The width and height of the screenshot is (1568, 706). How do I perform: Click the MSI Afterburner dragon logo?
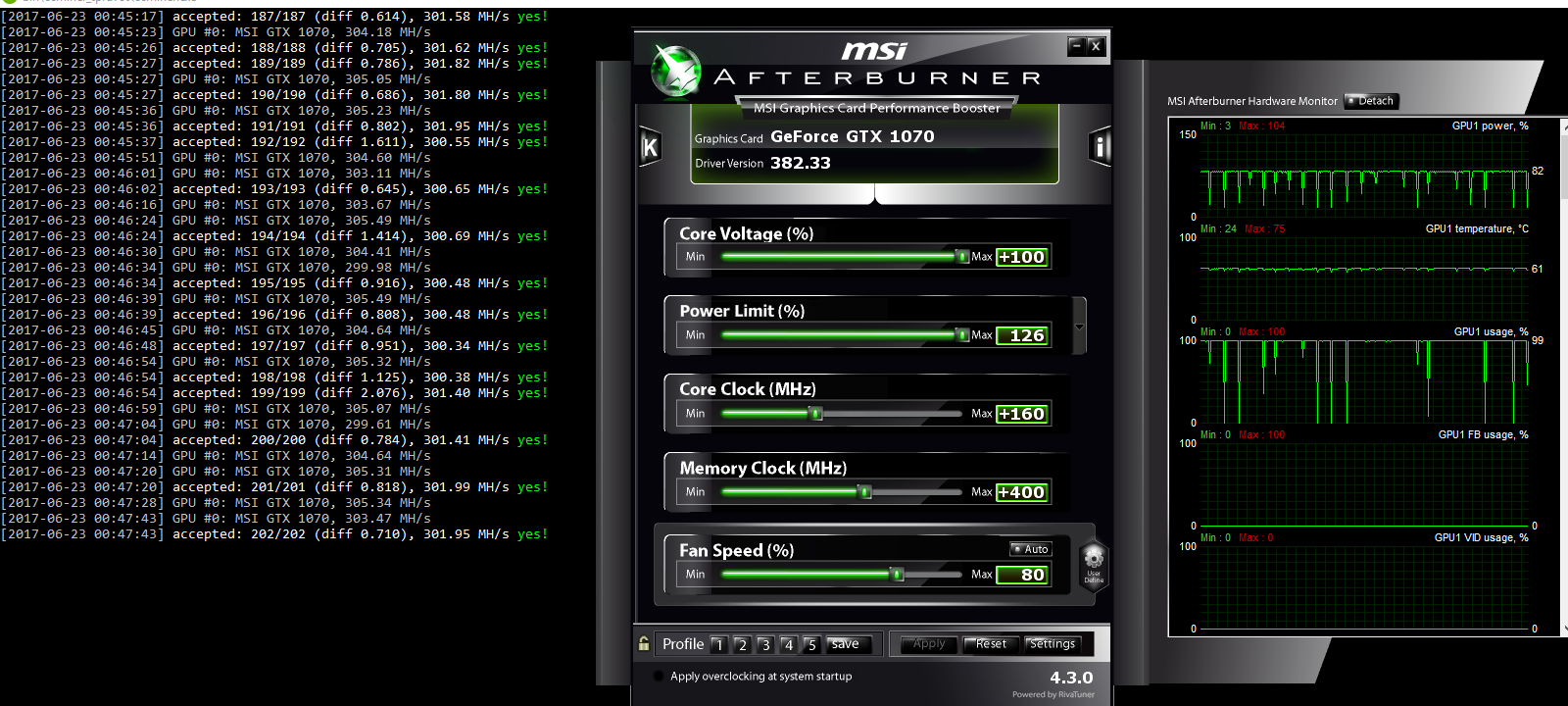point(676,72)
